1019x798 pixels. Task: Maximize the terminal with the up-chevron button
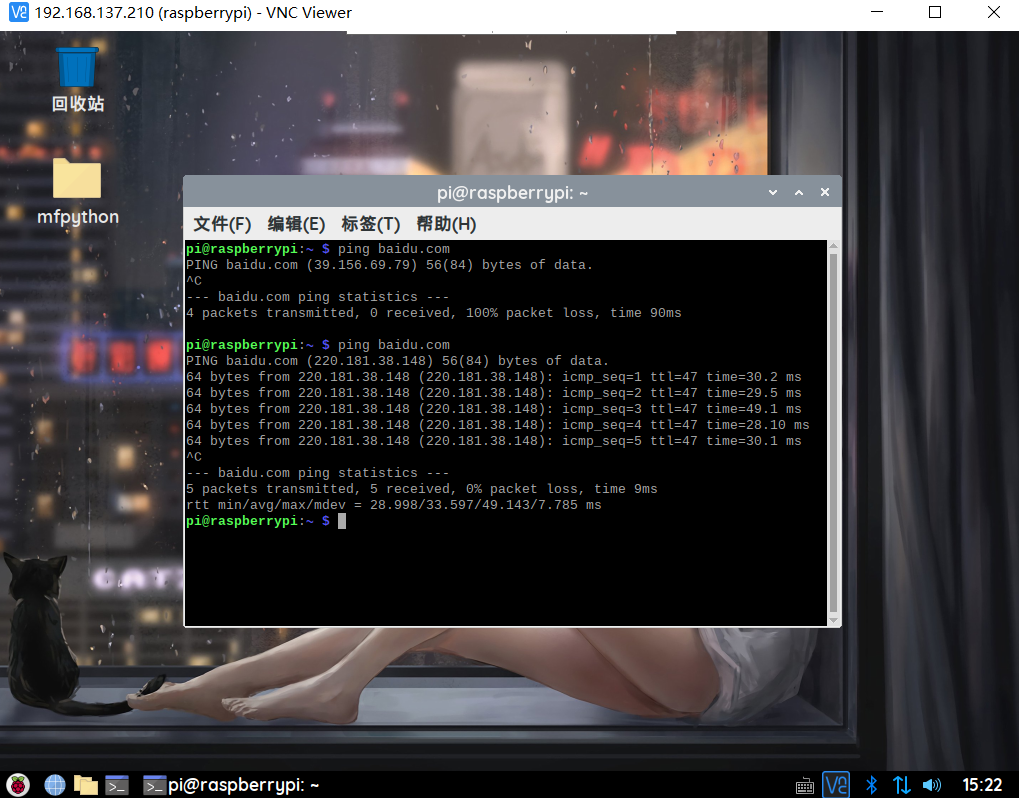click(x=799, y=192)
